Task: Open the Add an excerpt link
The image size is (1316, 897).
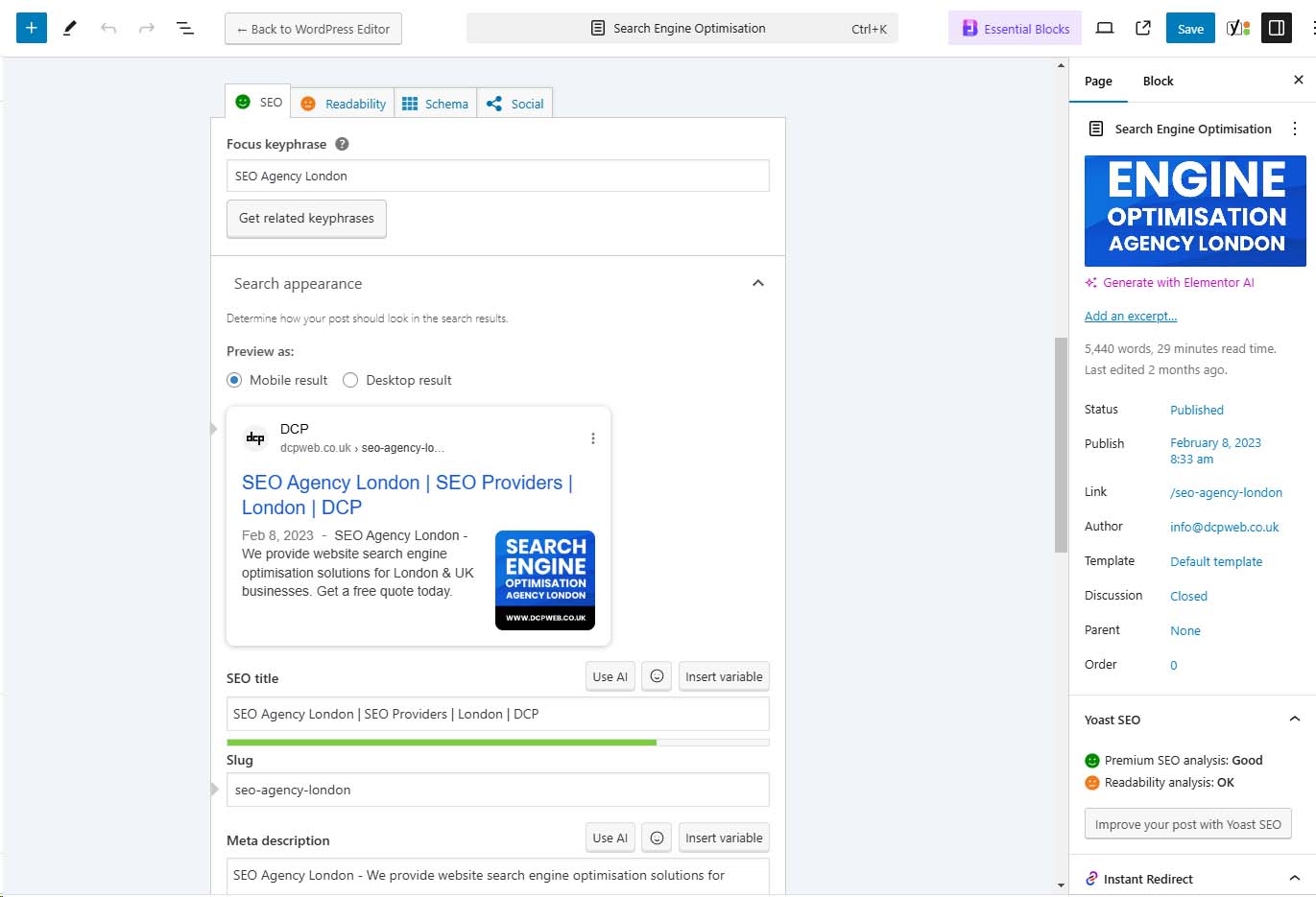Action: [1131, 316]
